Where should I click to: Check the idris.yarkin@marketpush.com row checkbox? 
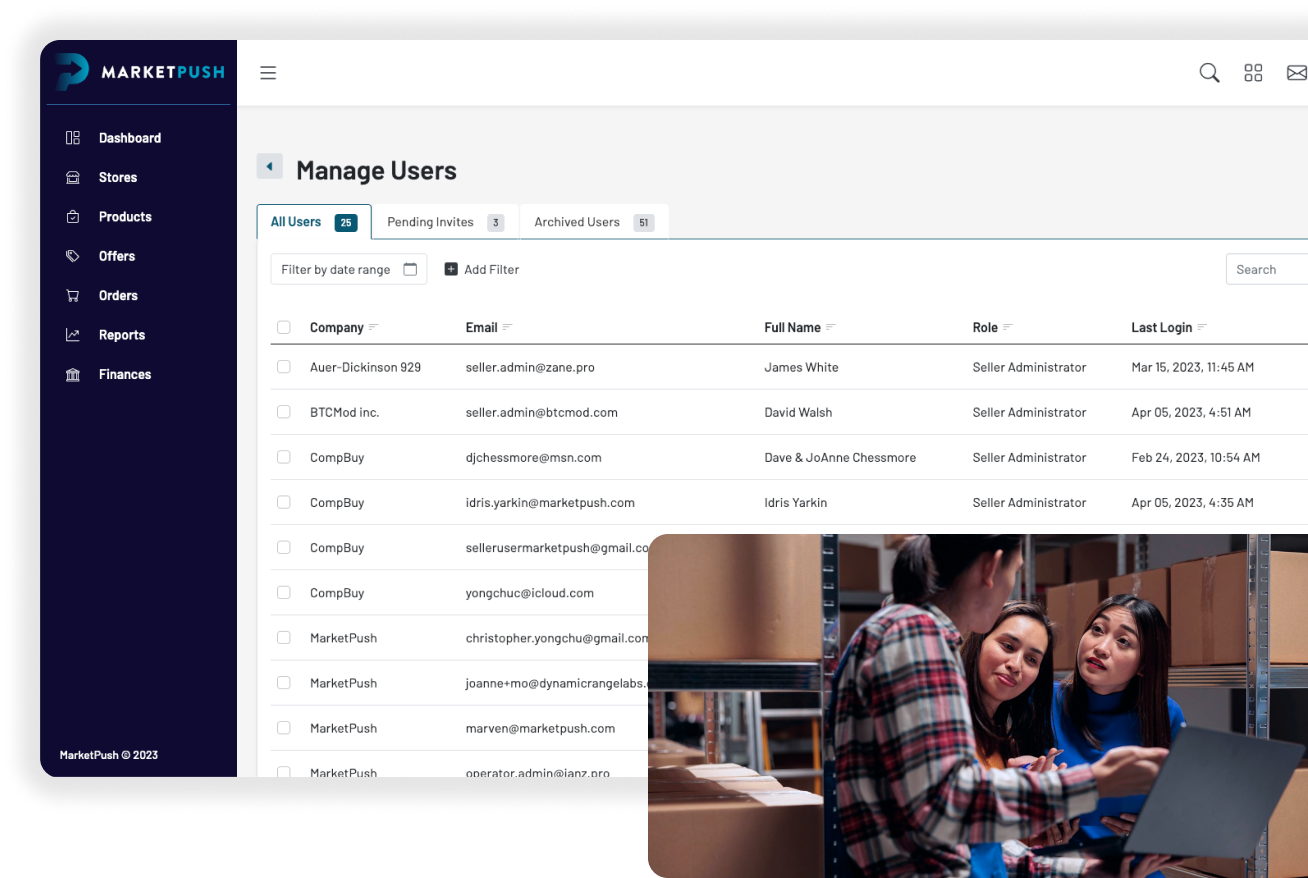click(x=284, y=502)
